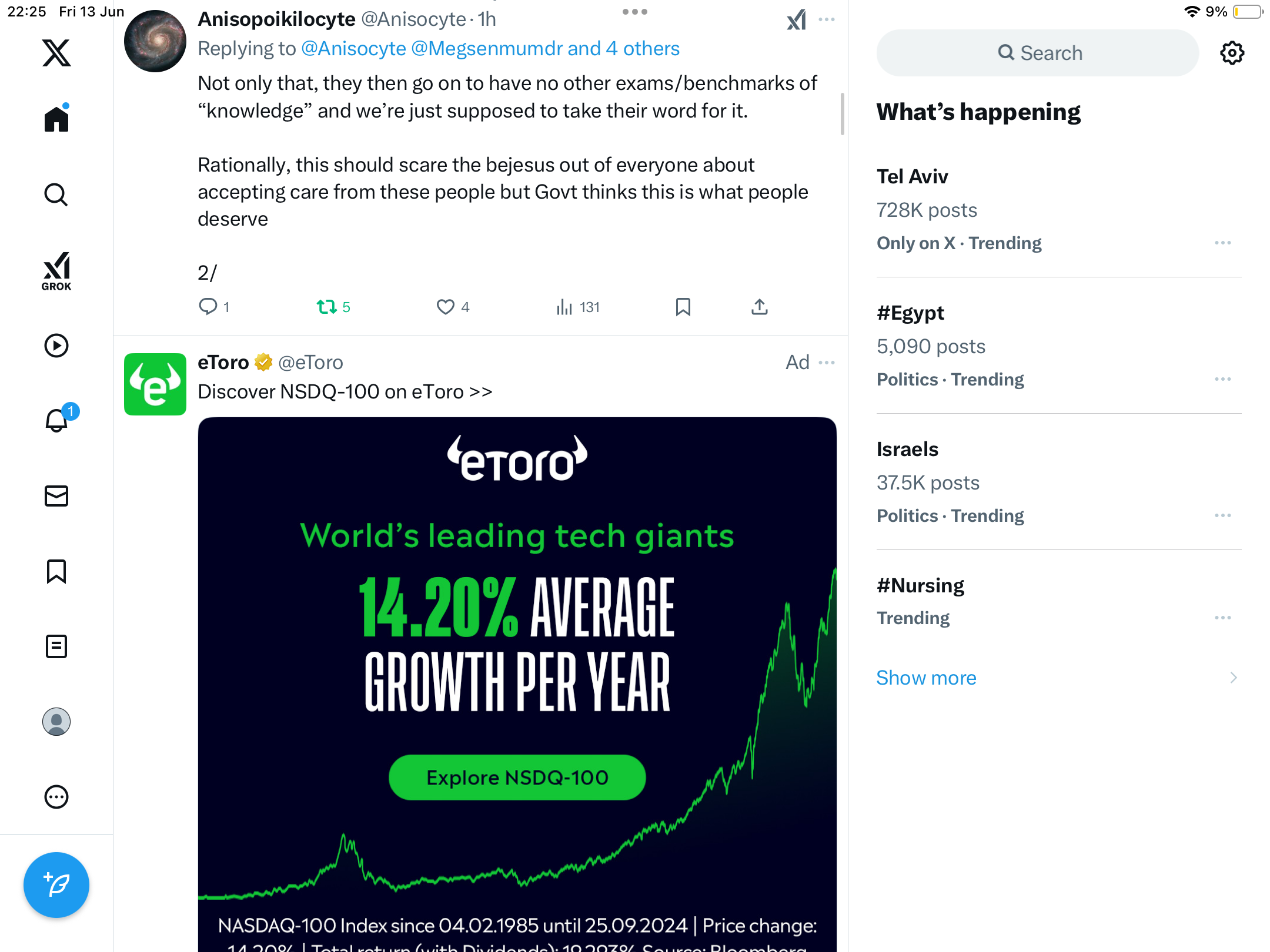Open Messages envelope in sidebar
The width and height of the screenshot is (1270, 952).
[56, 496]
